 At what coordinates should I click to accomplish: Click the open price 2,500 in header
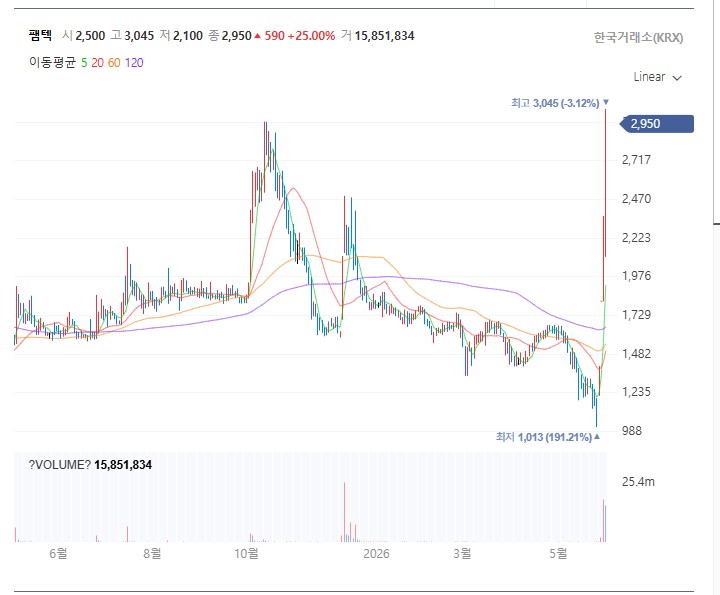(x=90, y=36)
